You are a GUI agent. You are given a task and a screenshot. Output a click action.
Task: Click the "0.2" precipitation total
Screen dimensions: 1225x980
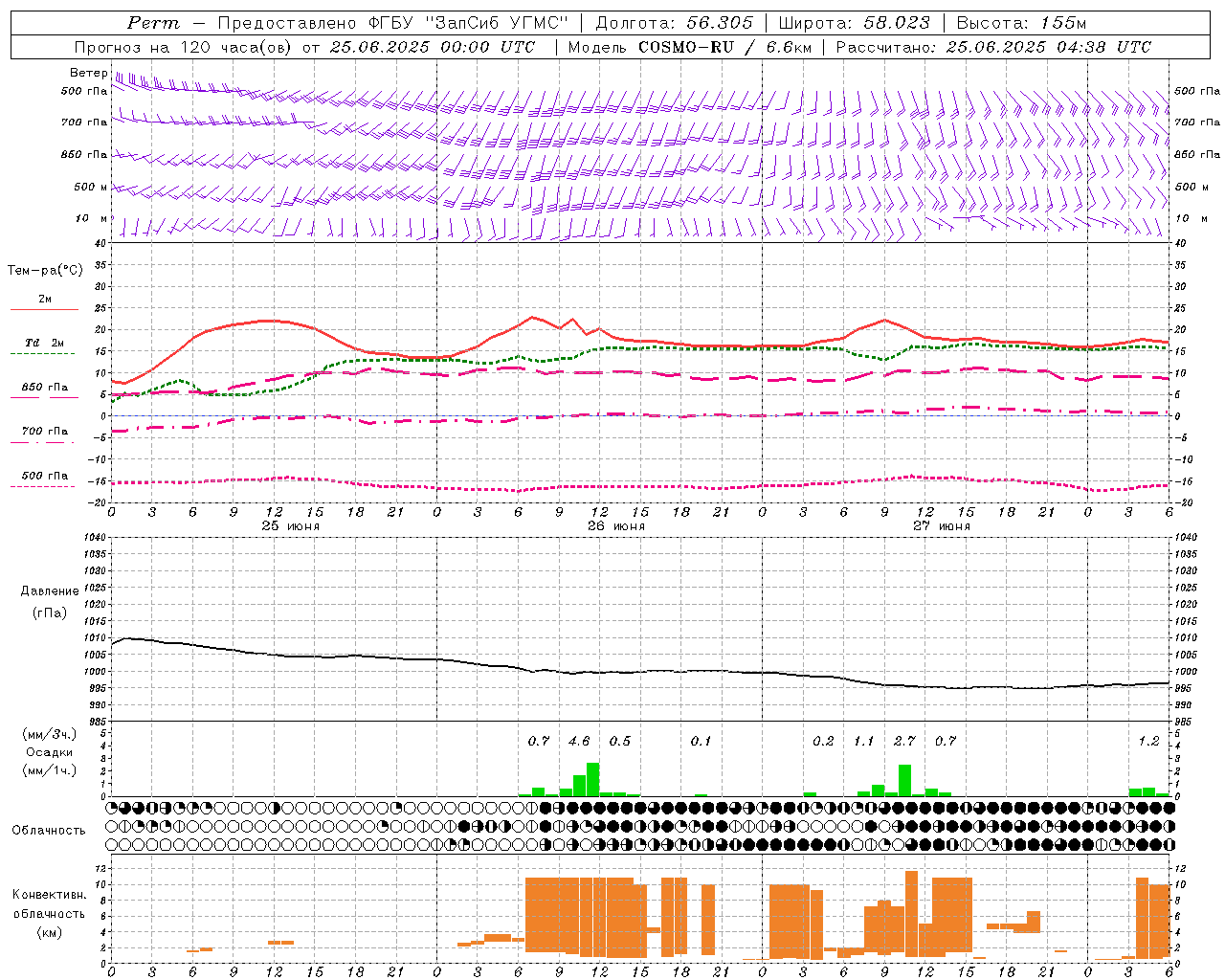click(x=823, y=741)
